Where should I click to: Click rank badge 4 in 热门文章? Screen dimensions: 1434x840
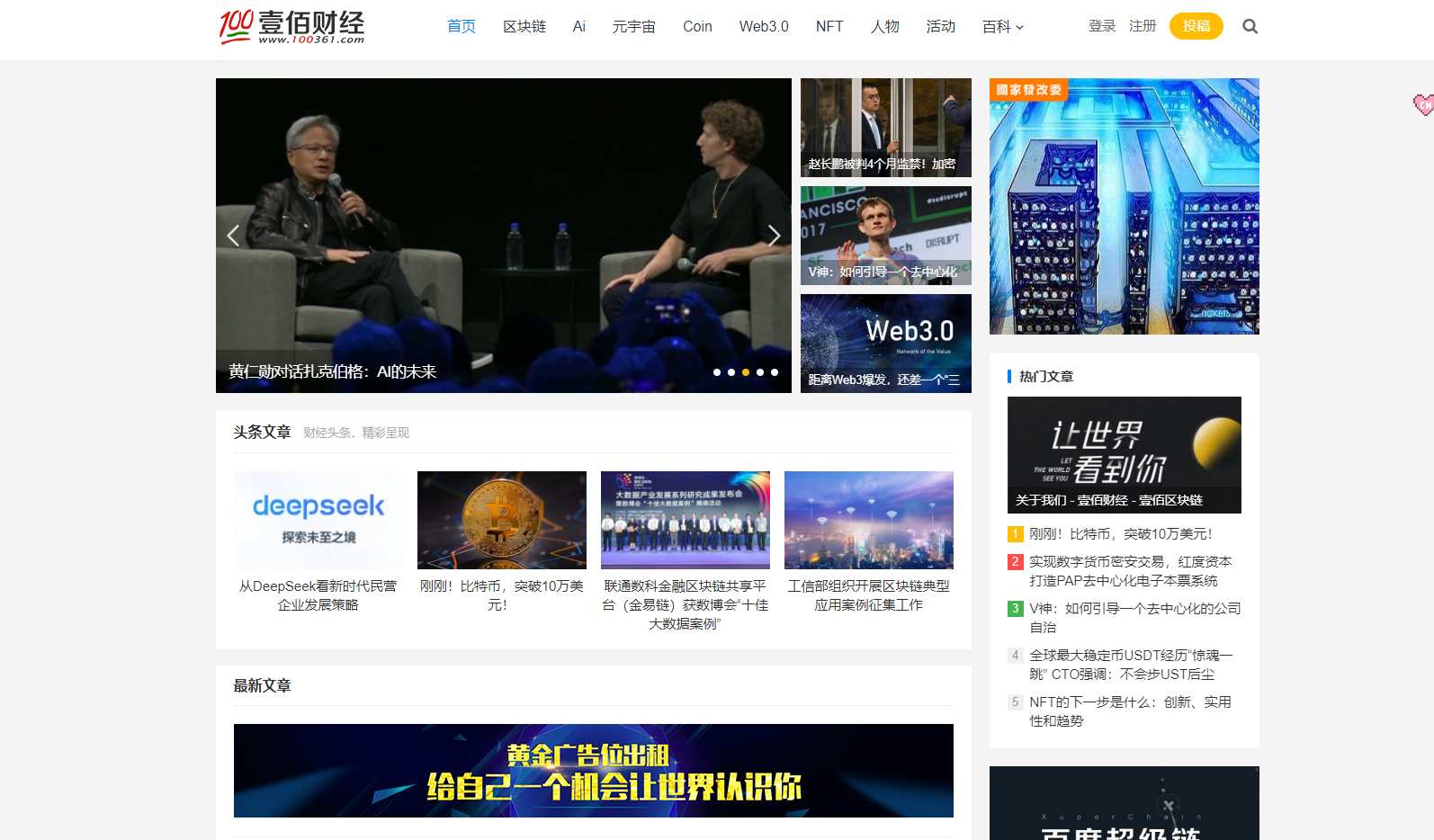(1015, 656)
